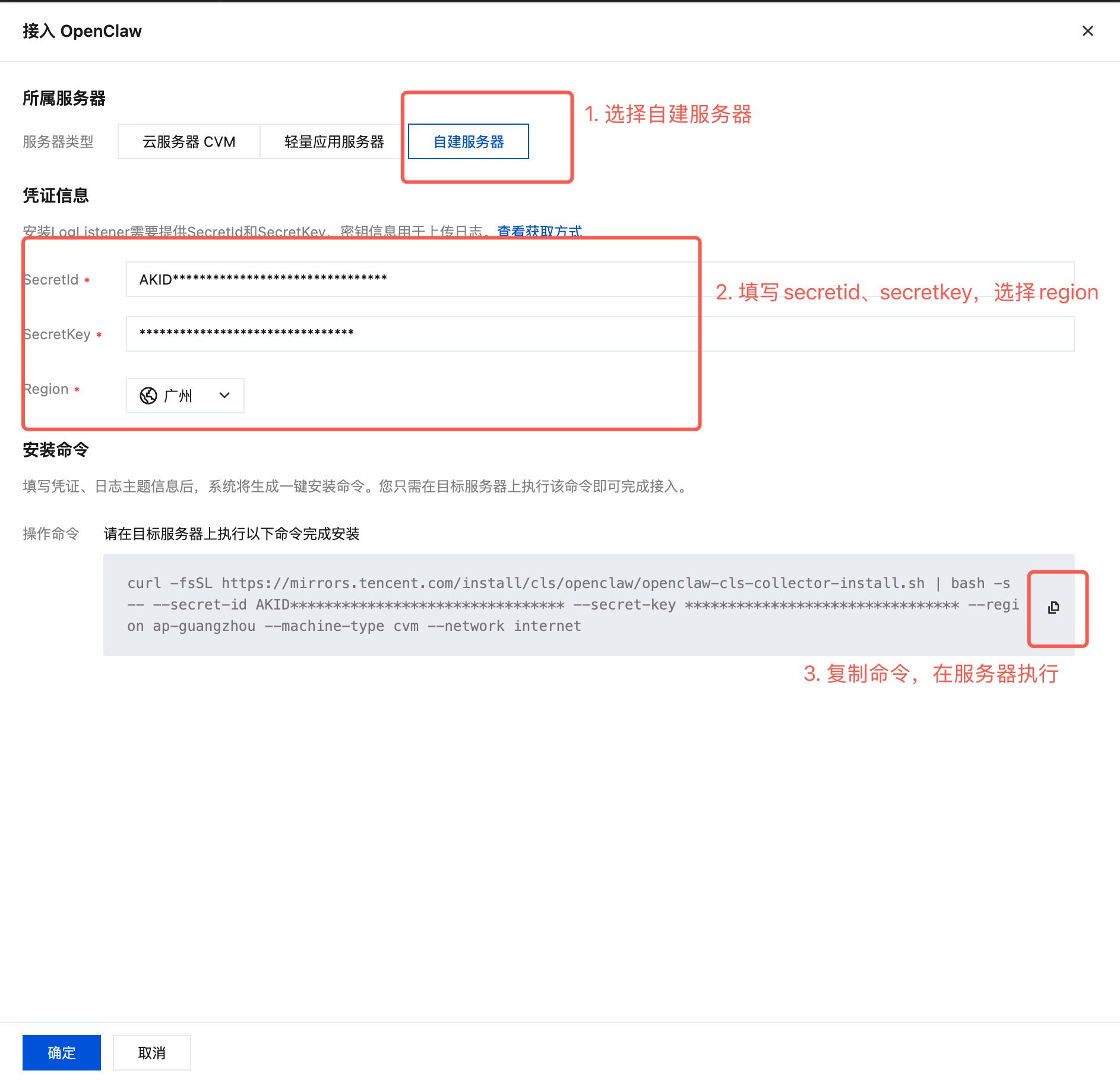Confirm with the 确定 button

tap(62, 1053)
